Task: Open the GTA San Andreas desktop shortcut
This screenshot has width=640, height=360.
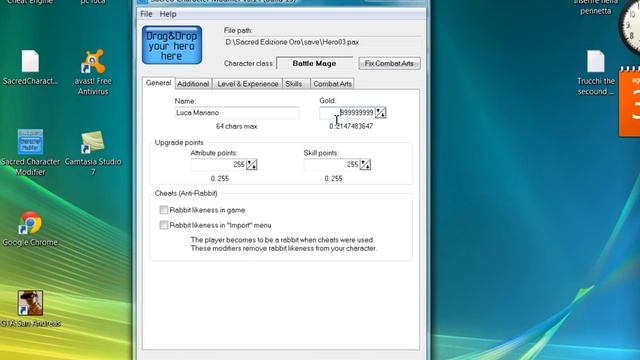Action: point(30,309)
